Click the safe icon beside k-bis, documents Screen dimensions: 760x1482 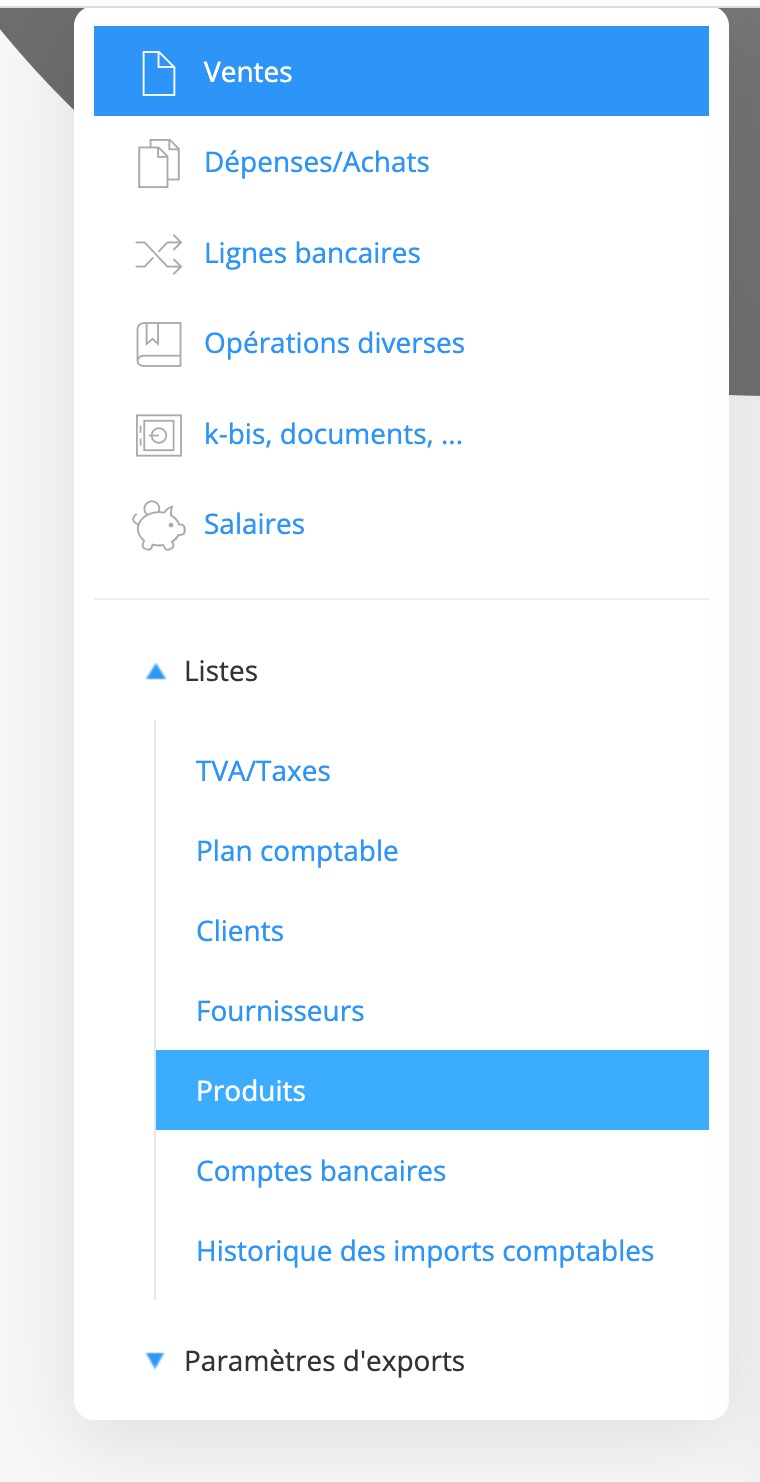pos(159,435)
